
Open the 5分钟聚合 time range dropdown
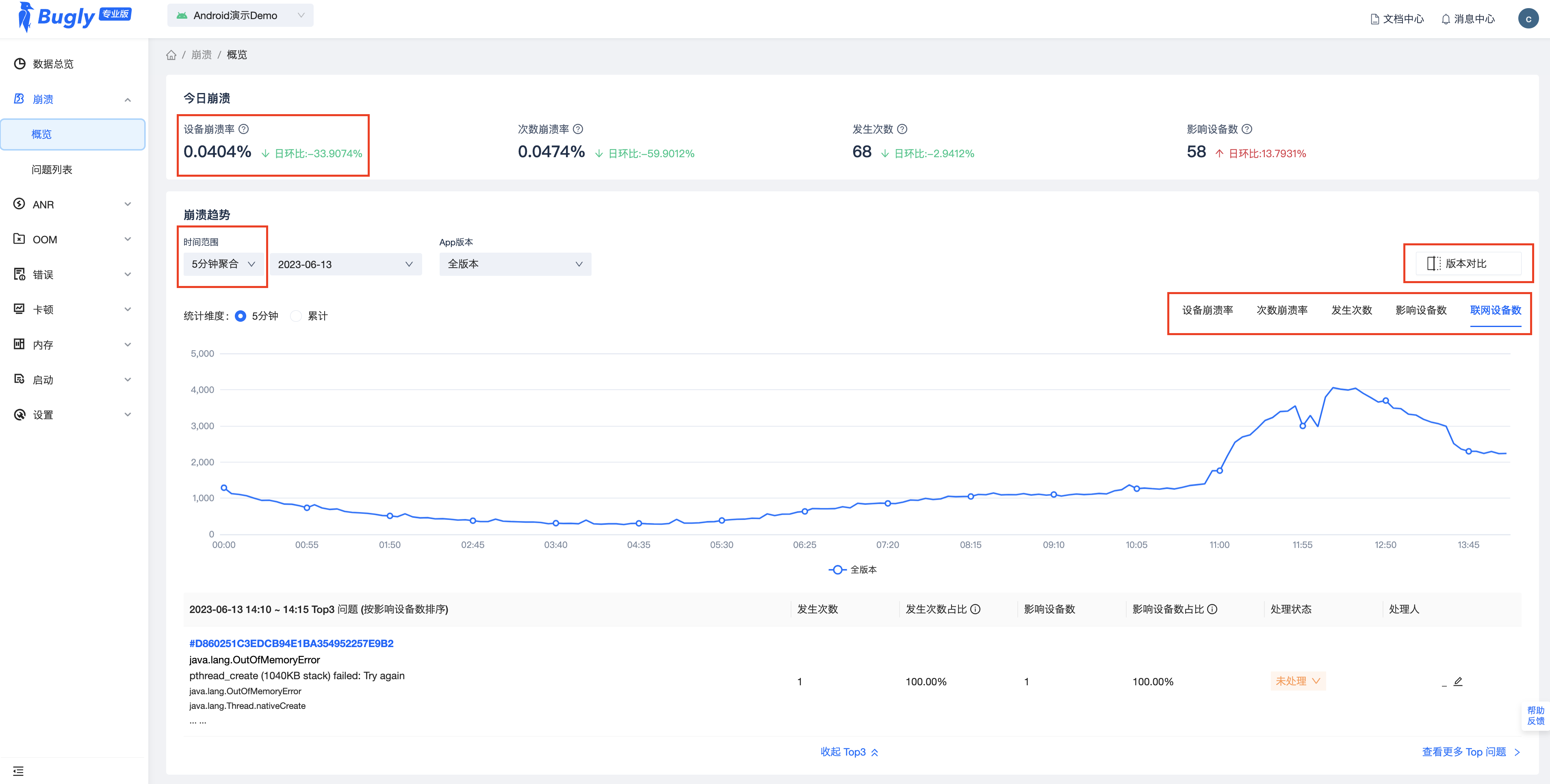(x=223, y=264)
